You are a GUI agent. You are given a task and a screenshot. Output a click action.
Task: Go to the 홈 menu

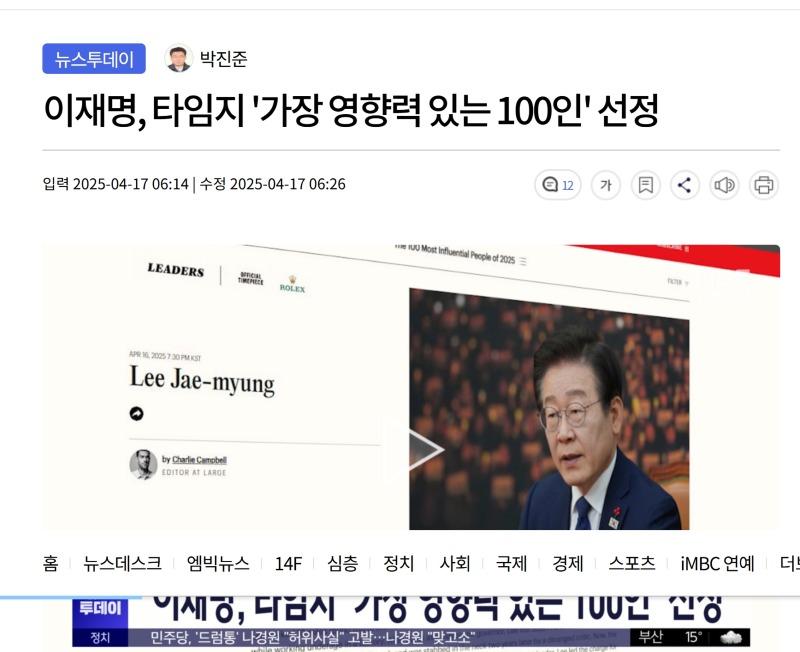coord(51,564)
